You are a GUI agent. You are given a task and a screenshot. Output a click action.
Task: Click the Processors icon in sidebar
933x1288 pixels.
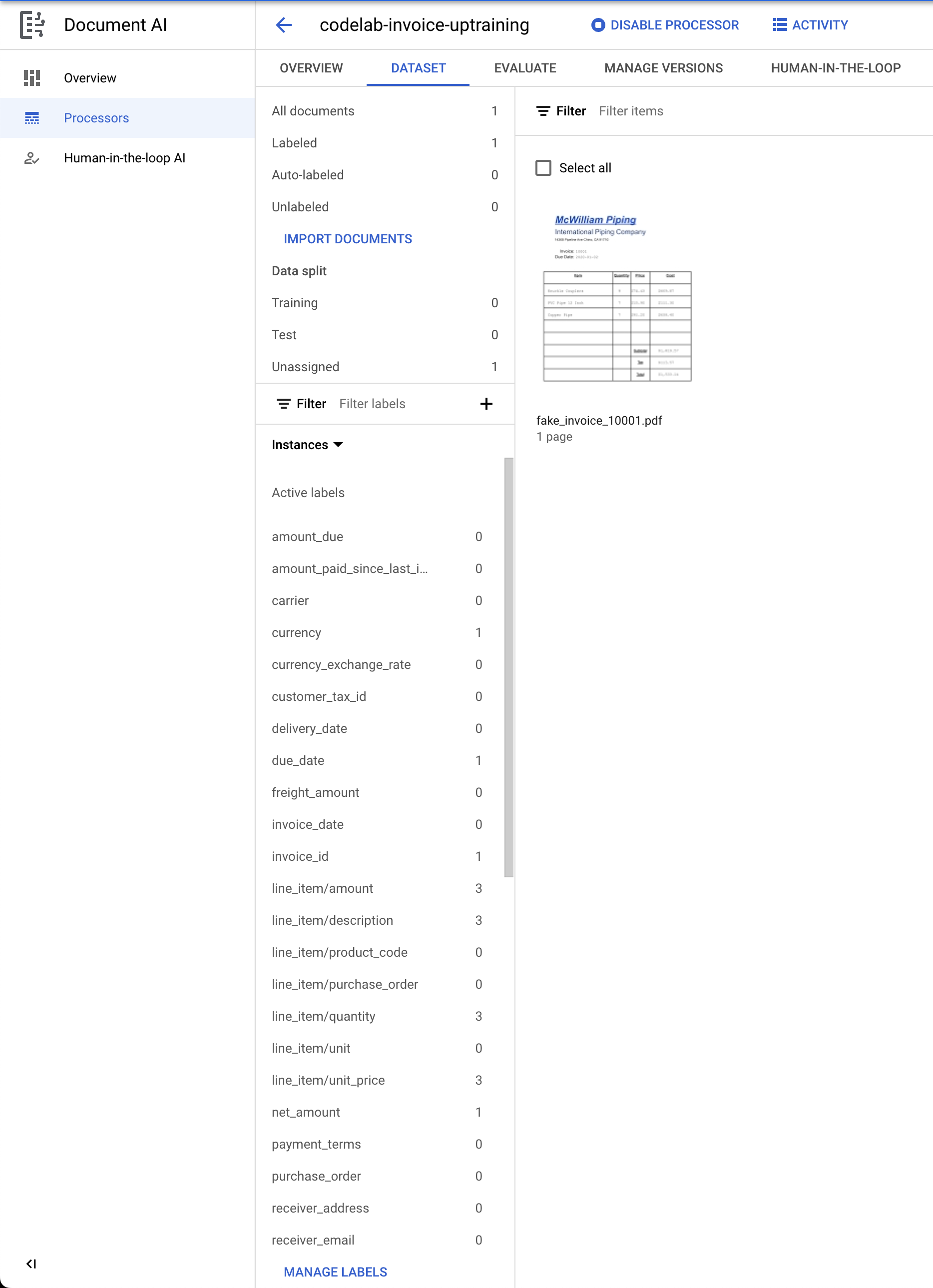(x=32, y=118)
